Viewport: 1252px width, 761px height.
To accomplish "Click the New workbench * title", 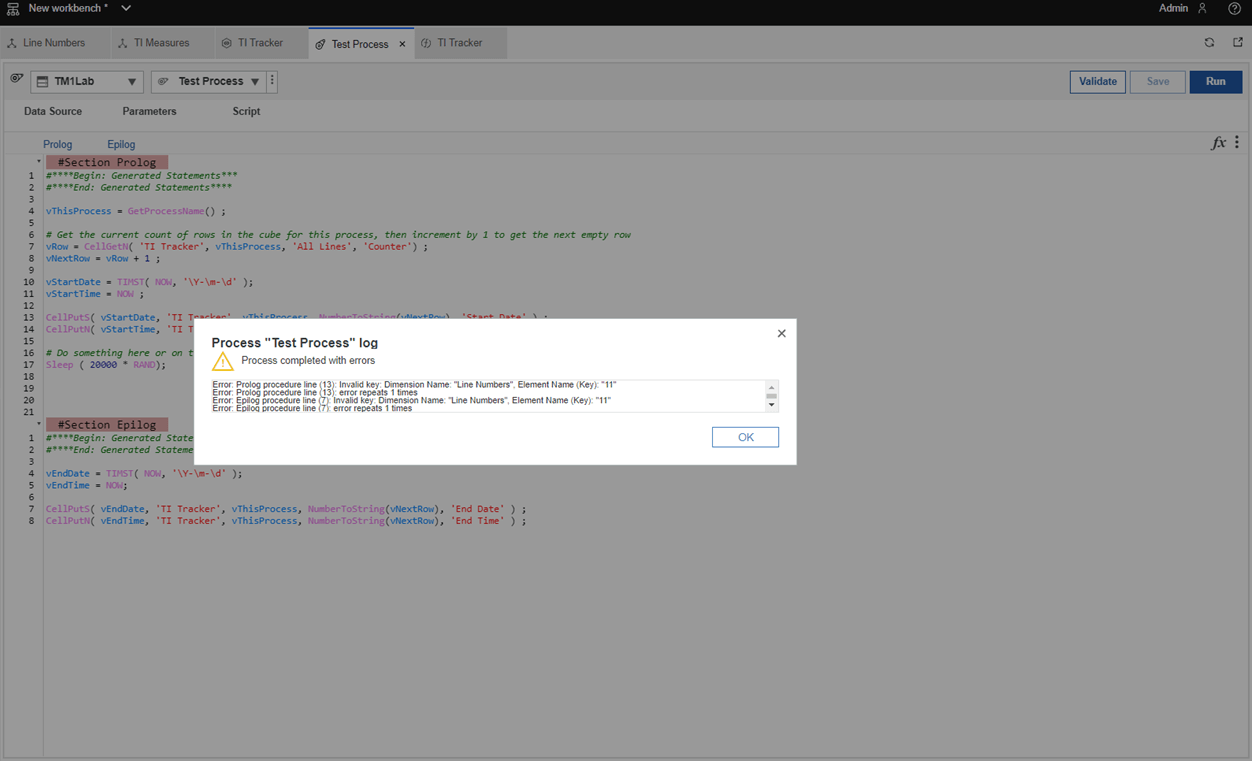I will (x=68, y=8).
